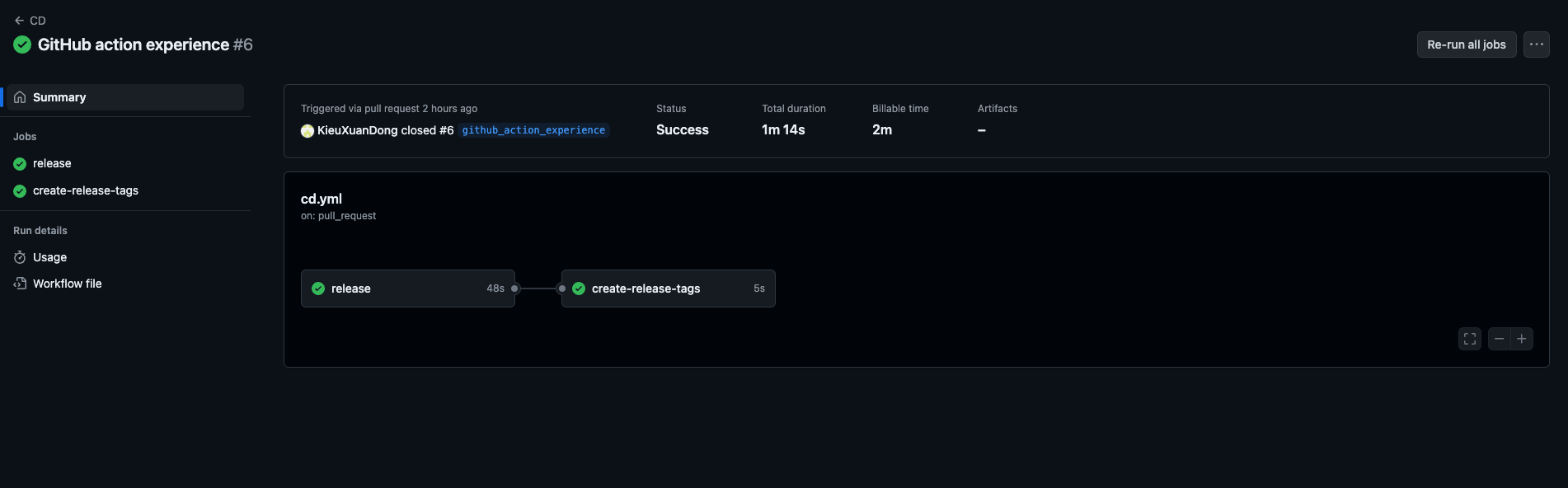Open the three-dot more options menu

tap(1537, 45)
